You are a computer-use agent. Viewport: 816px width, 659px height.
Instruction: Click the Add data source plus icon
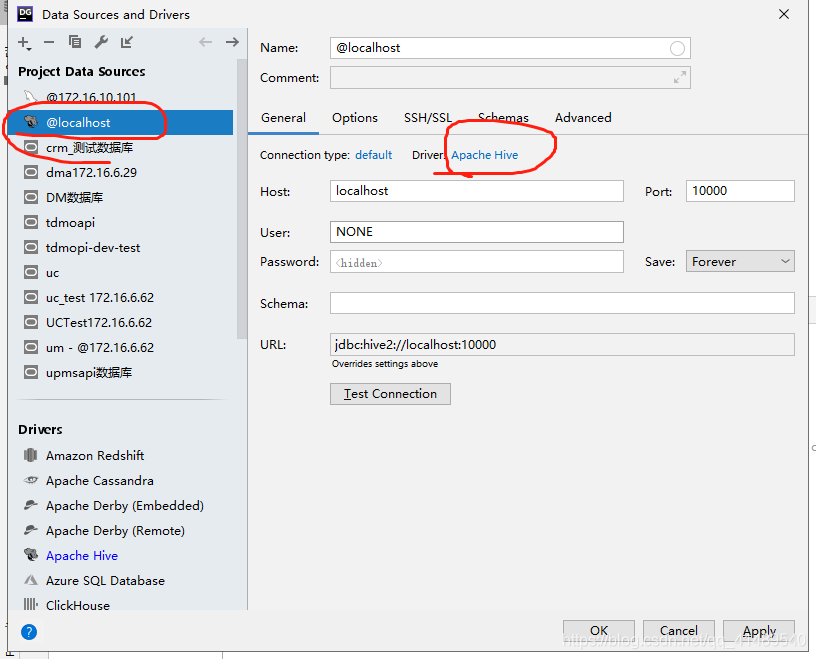tap(24, 43)
